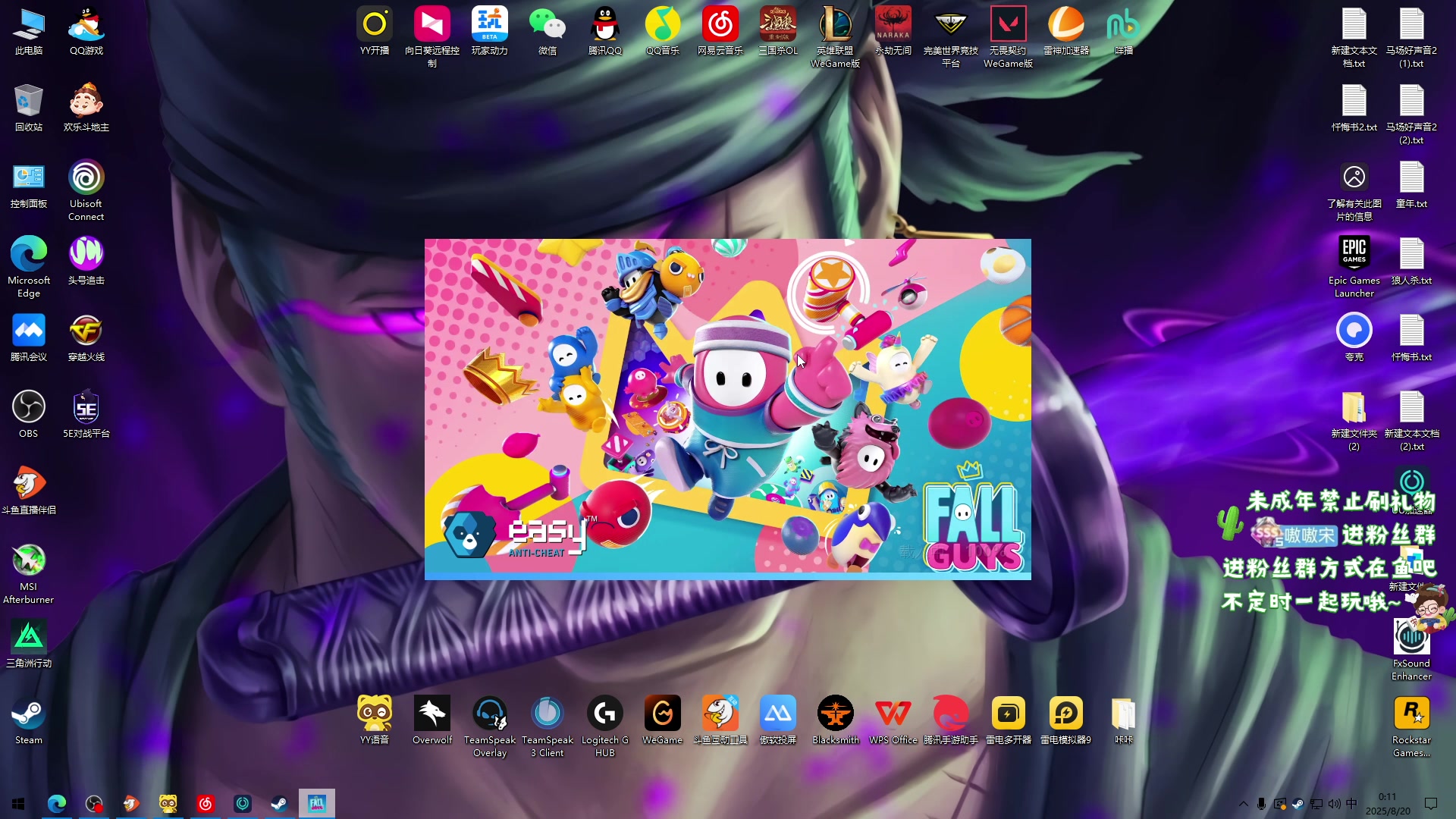Viewport: 1456px width, 819px height.
Task: Open the volume tray icon
Action: point(1335,804)
